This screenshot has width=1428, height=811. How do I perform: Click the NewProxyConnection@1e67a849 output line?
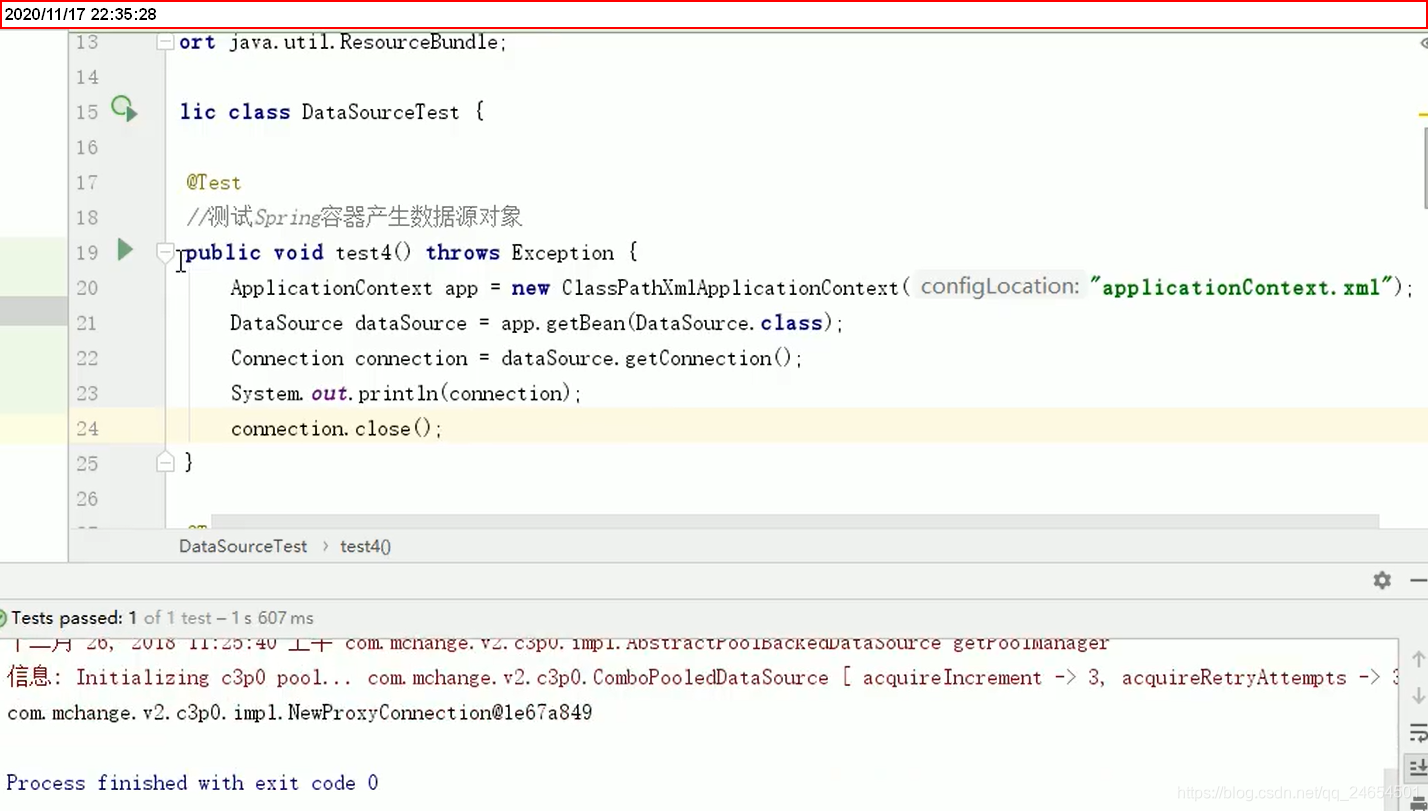coord(300,713)
